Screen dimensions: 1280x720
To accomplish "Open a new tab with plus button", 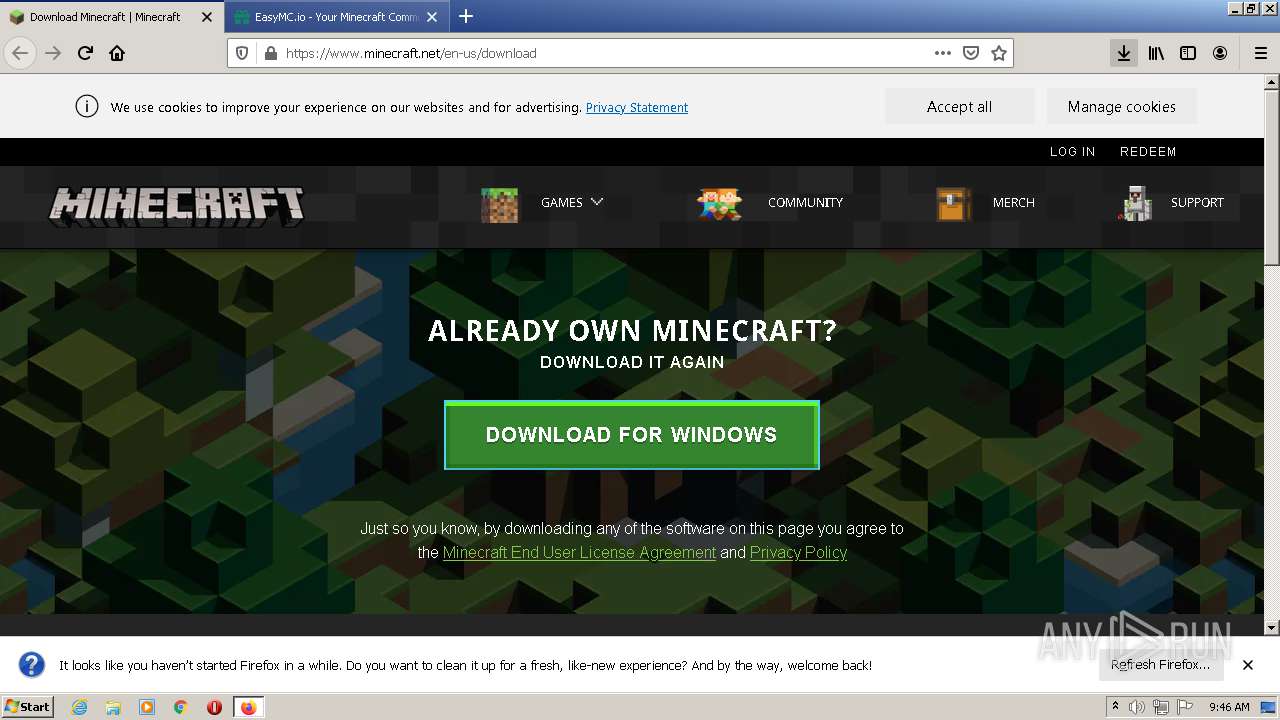I will click(466, 16).
